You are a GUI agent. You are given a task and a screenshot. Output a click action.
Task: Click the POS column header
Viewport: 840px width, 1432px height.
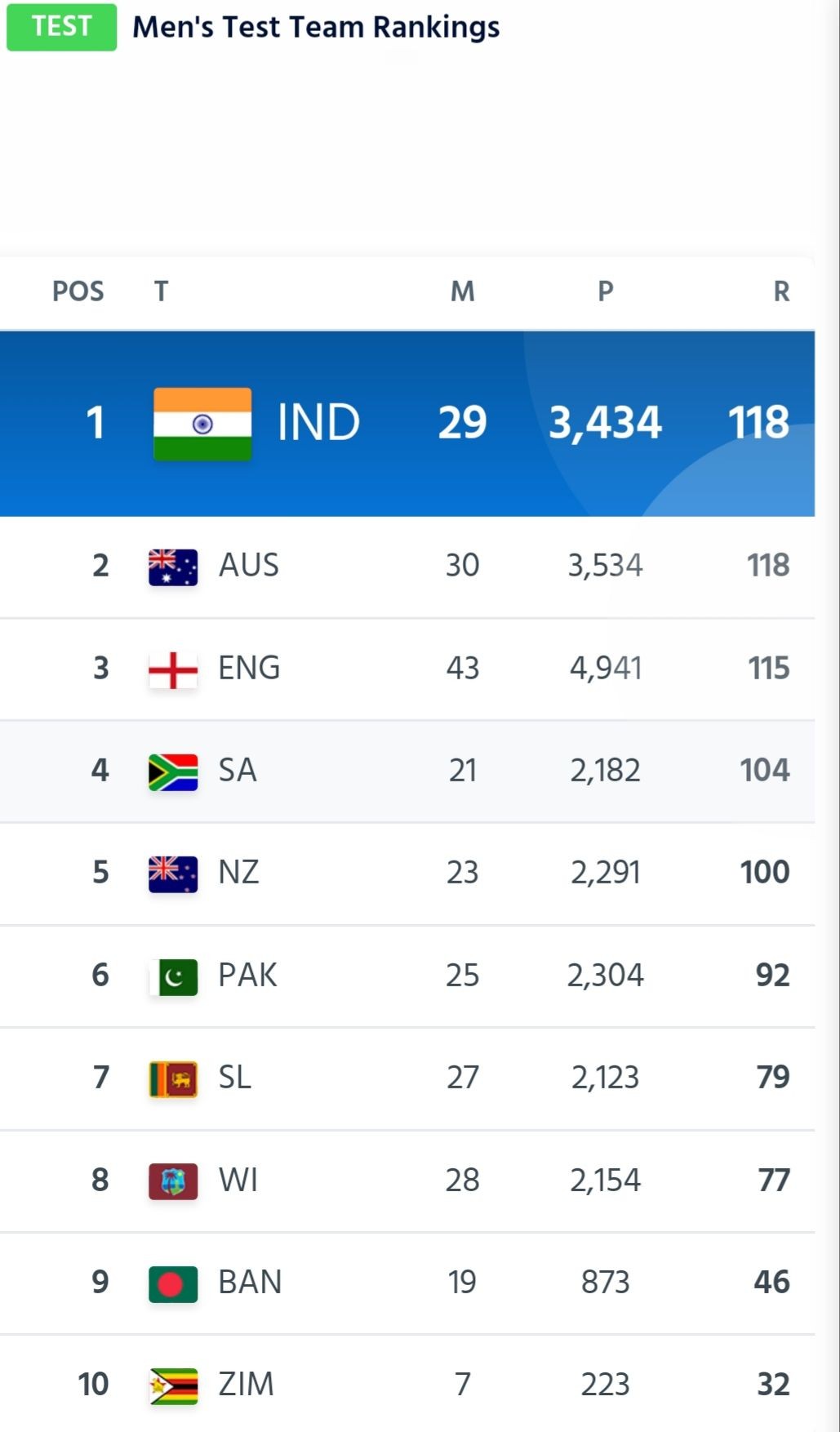[78, 291]
